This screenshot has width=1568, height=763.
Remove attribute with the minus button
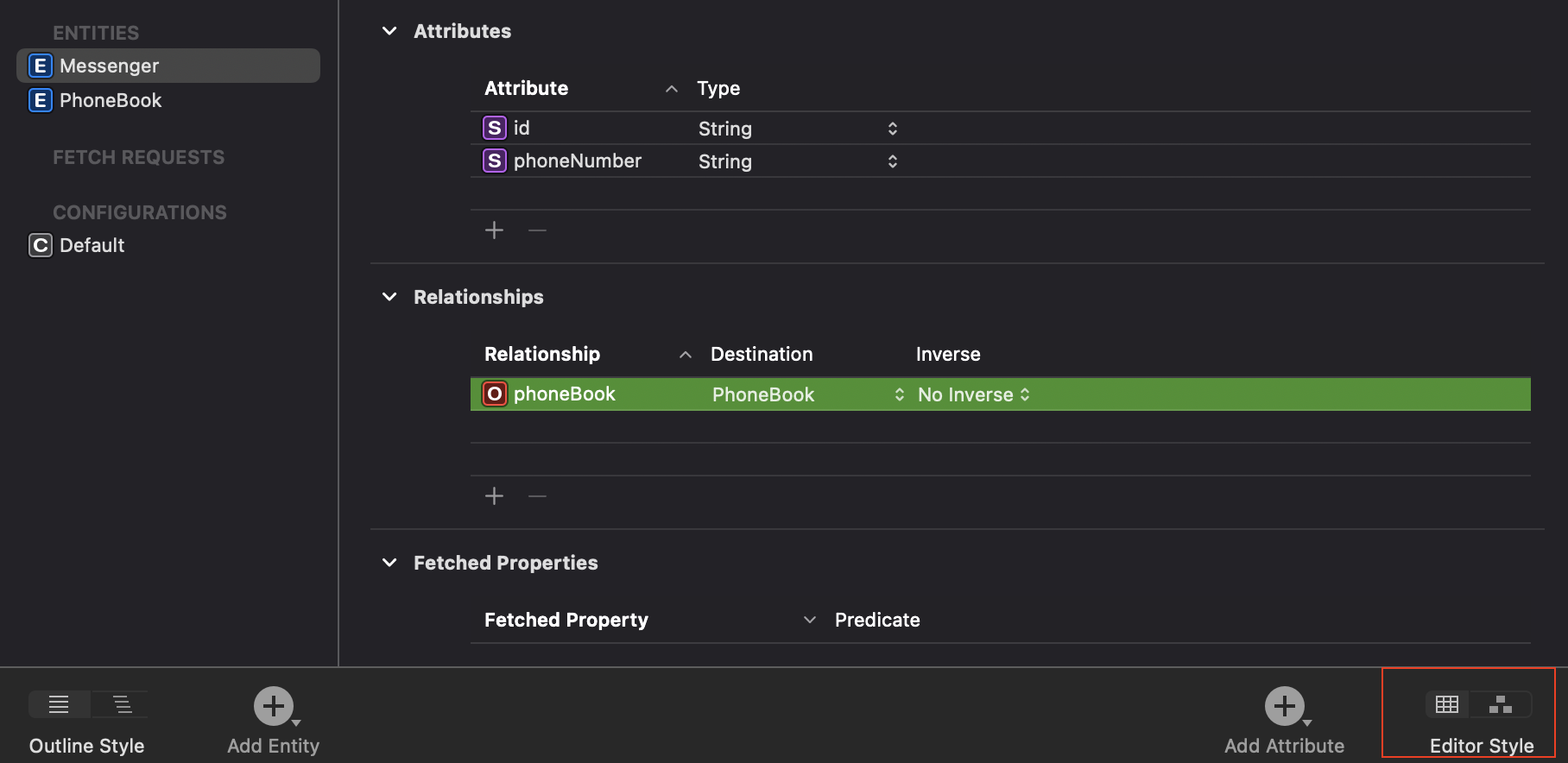pyautogui.click(x=537, y=230)
